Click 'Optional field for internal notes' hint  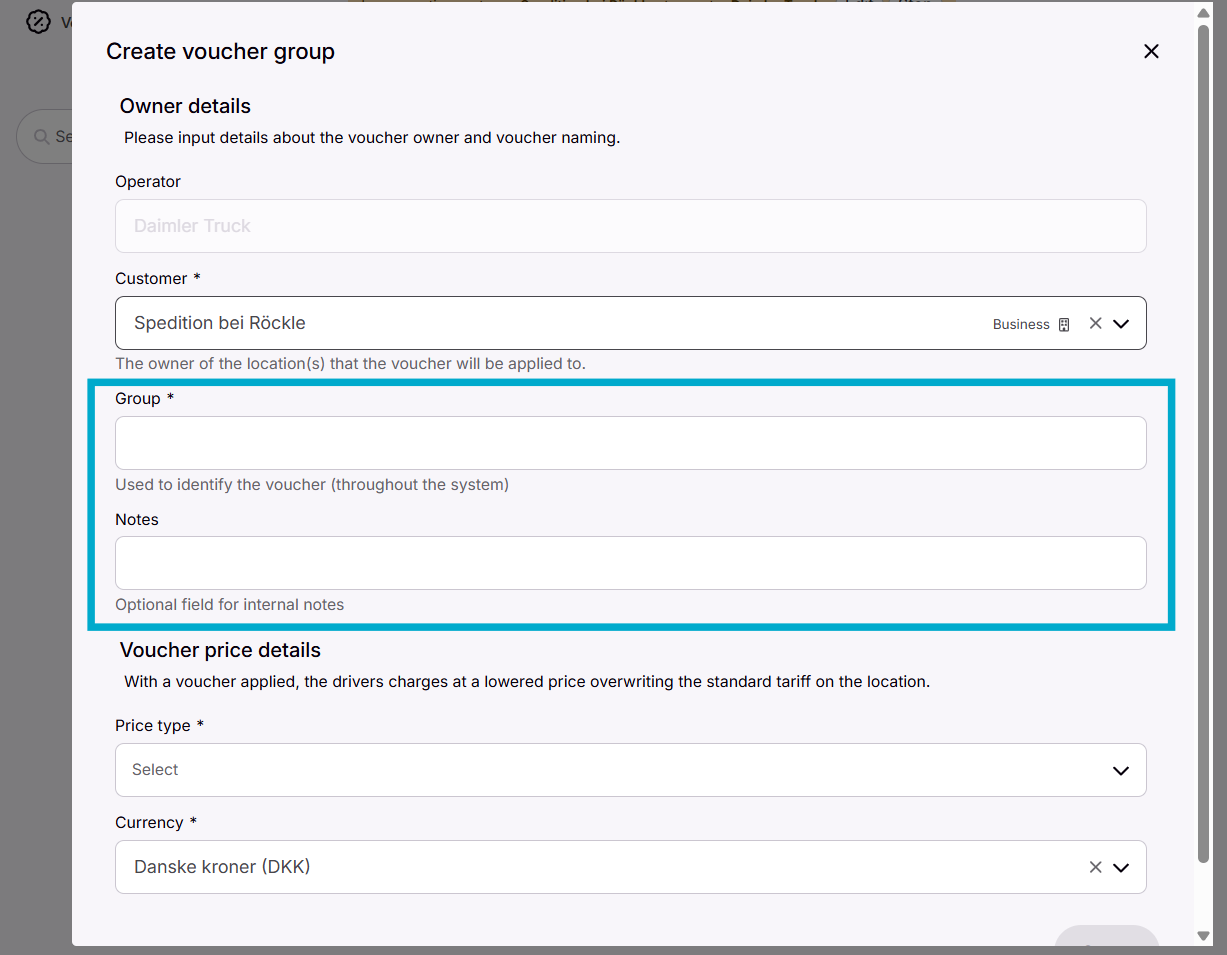coord(229,605)
